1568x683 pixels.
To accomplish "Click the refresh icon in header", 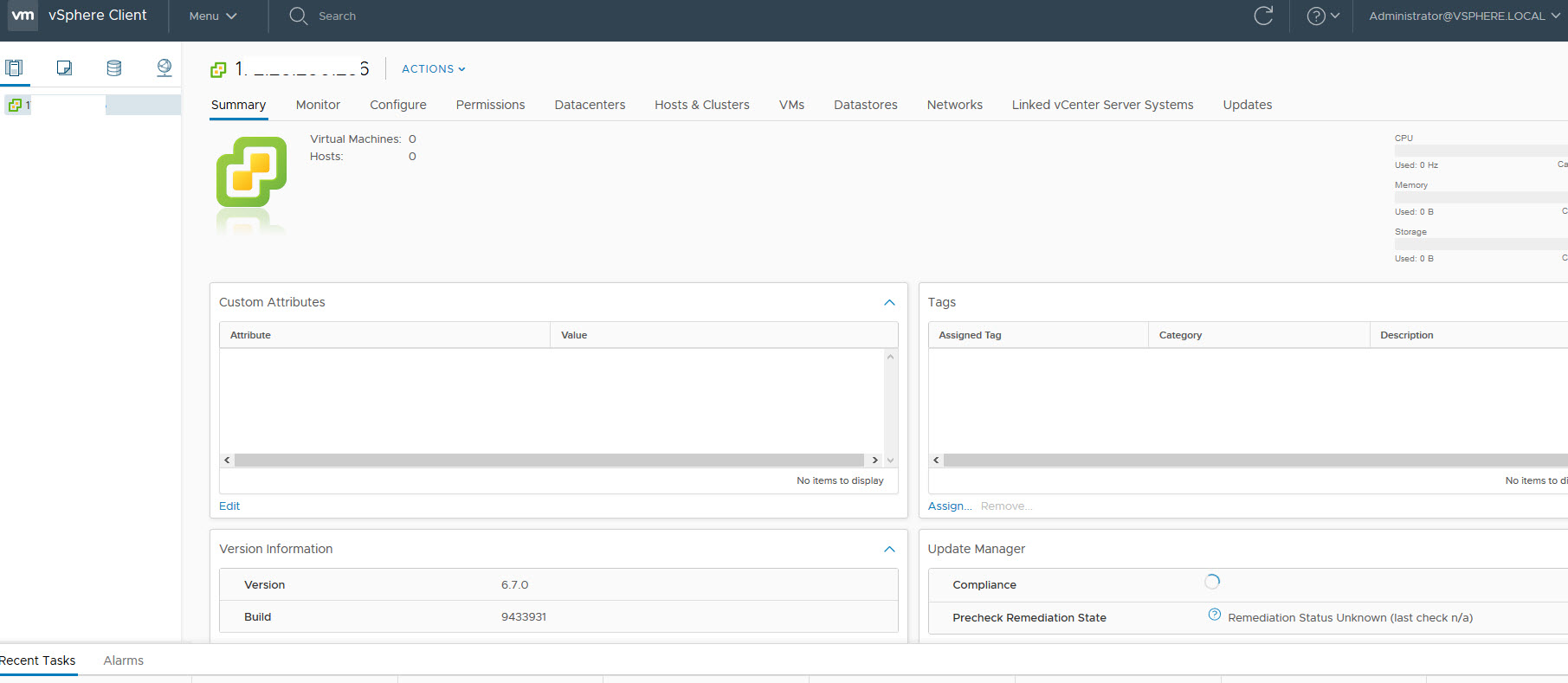I will click(1263, 16).
